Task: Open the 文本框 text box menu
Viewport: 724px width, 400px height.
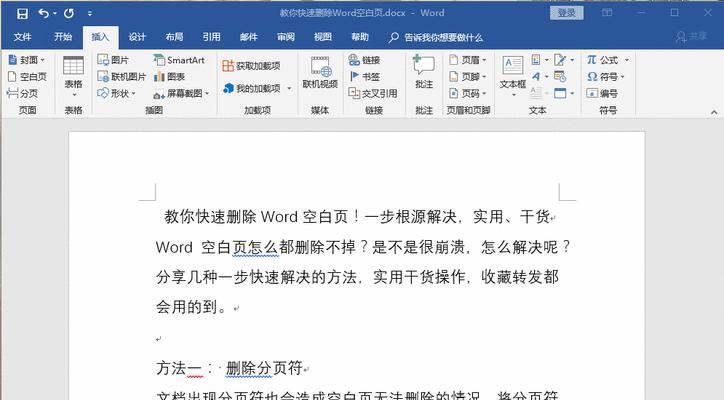Action: pyautogui.click(x=513, y=76)
